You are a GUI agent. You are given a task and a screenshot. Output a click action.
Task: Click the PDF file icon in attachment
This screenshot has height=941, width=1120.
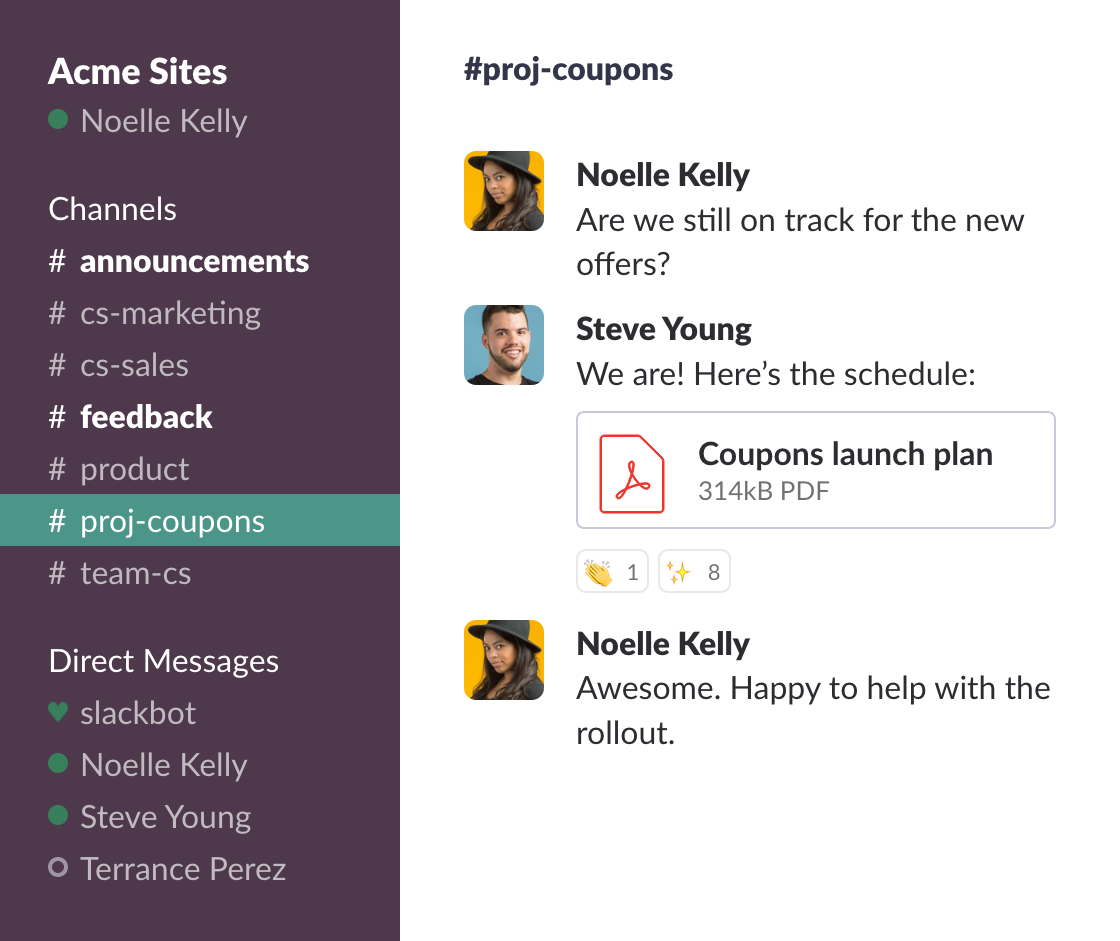(x=631, y=473)
